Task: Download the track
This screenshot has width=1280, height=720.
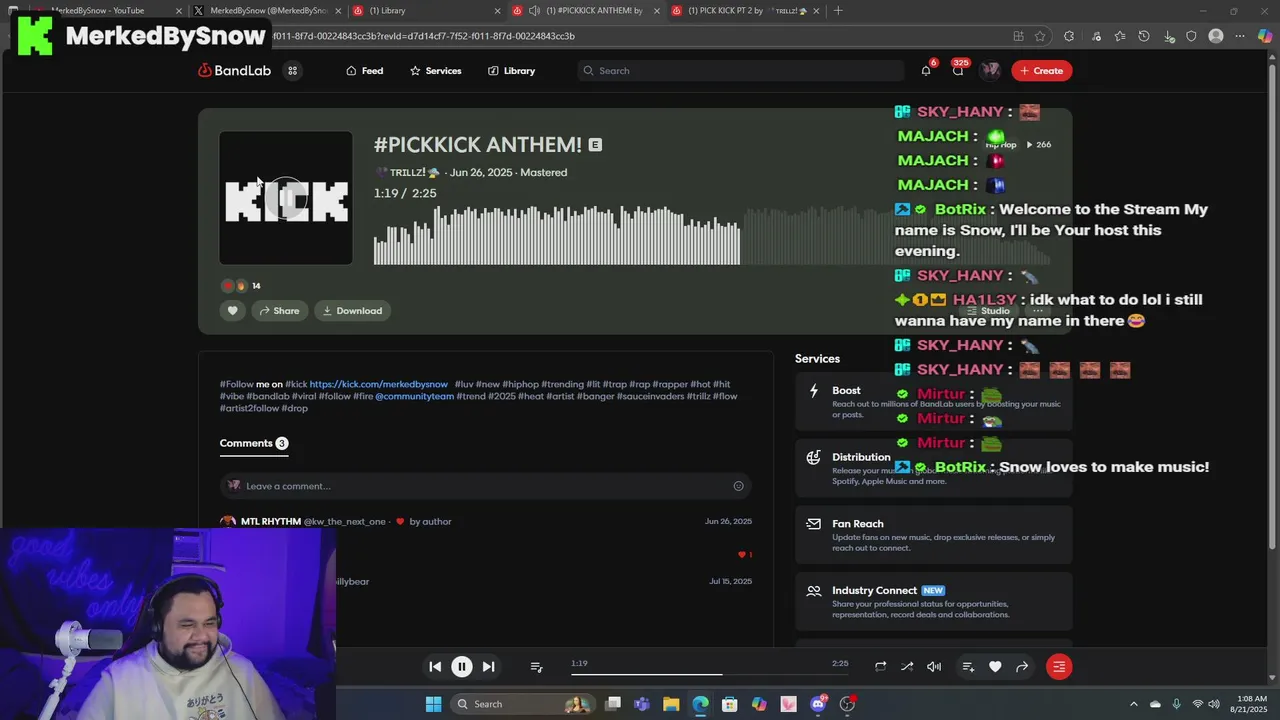Action: (x=352, y=311)
